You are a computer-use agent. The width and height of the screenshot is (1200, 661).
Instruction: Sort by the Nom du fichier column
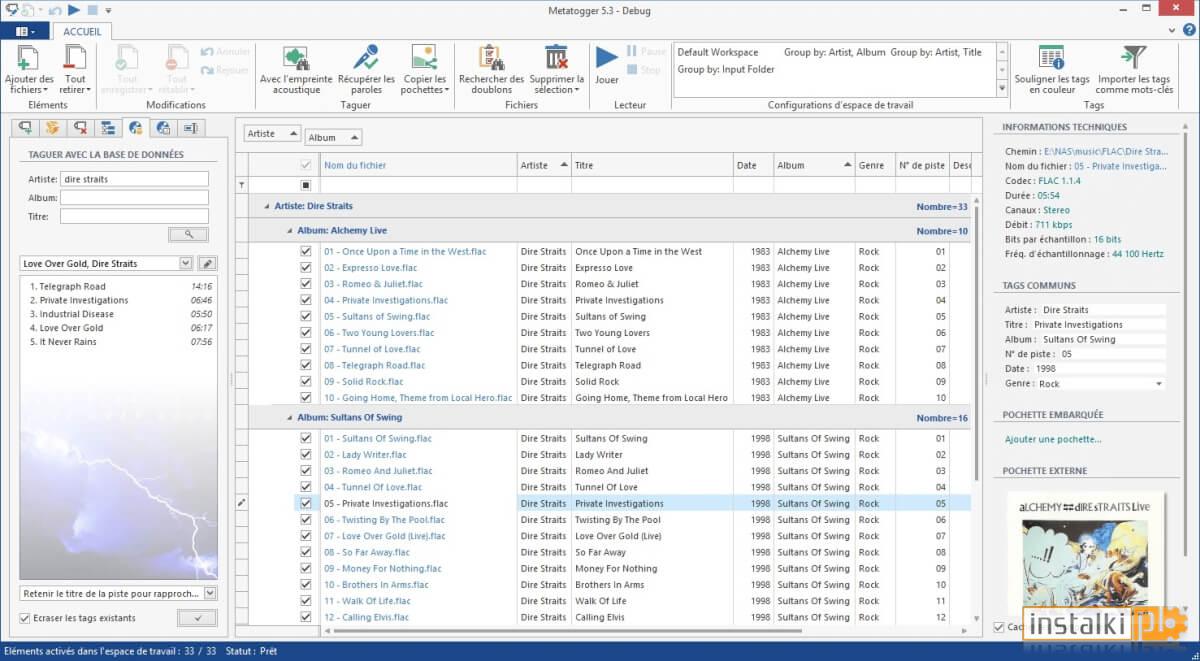pyautogui.click(x=417, y=165)
